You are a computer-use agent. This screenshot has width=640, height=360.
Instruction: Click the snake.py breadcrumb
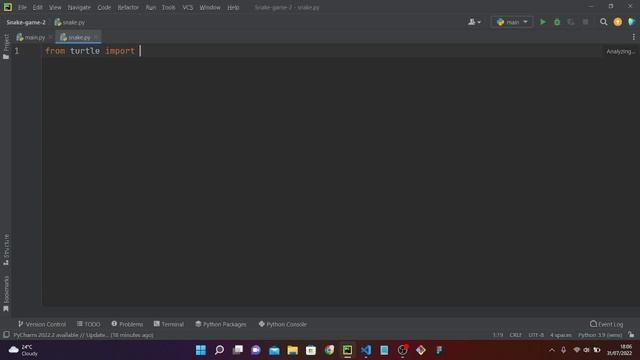pyautogui.click(x=70, y=22)
